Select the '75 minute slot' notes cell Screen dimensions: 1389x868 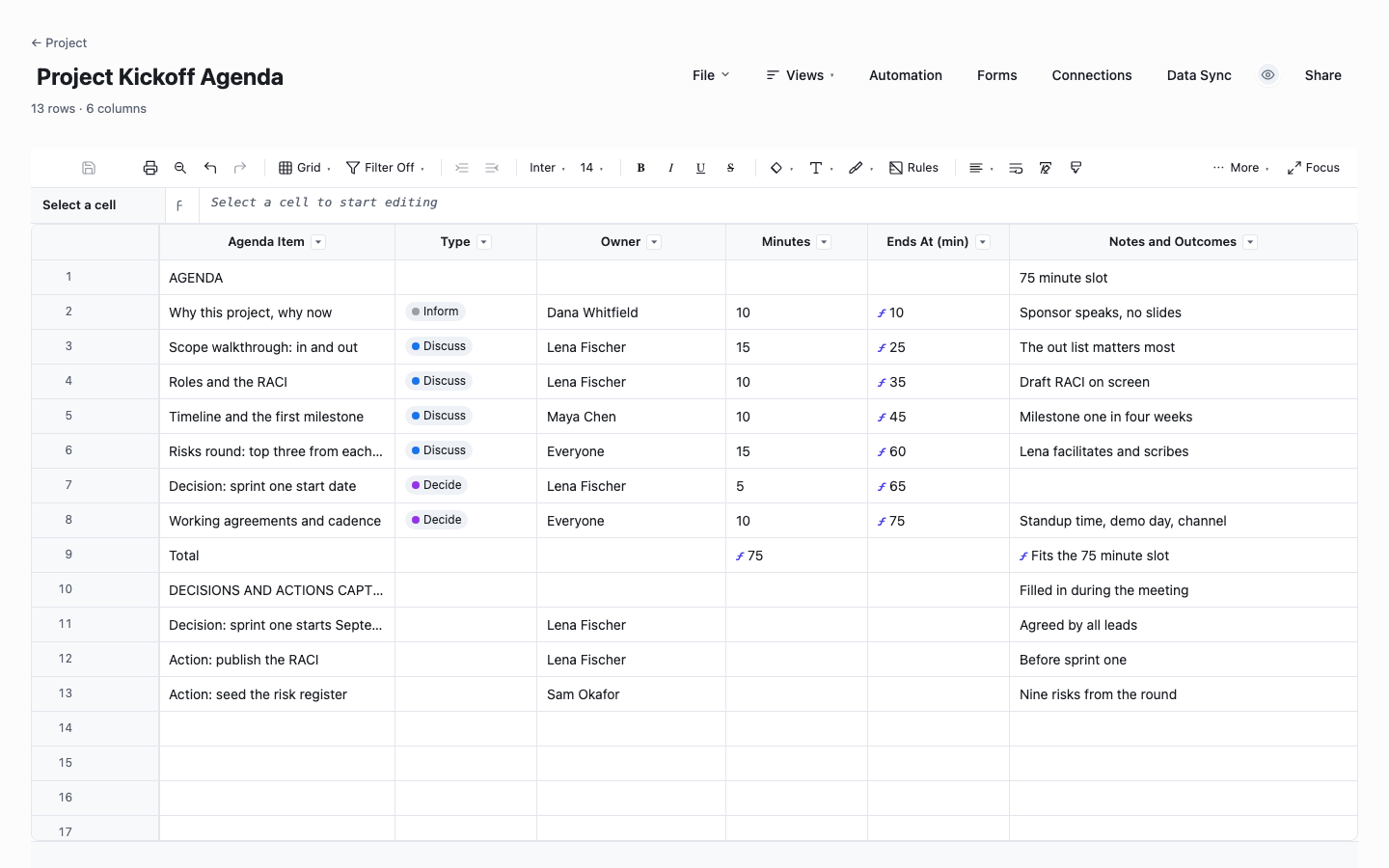coord(1184,278)
